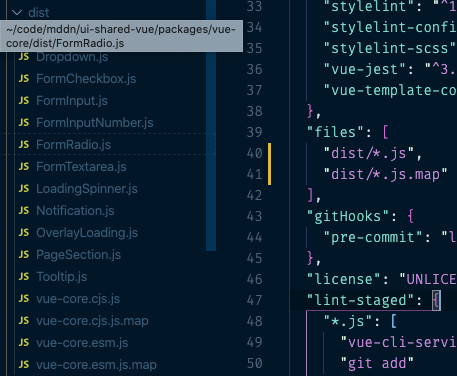
Task: Click the JS icon next to vue-core.esm.js
Action: [x=24, y=343]
